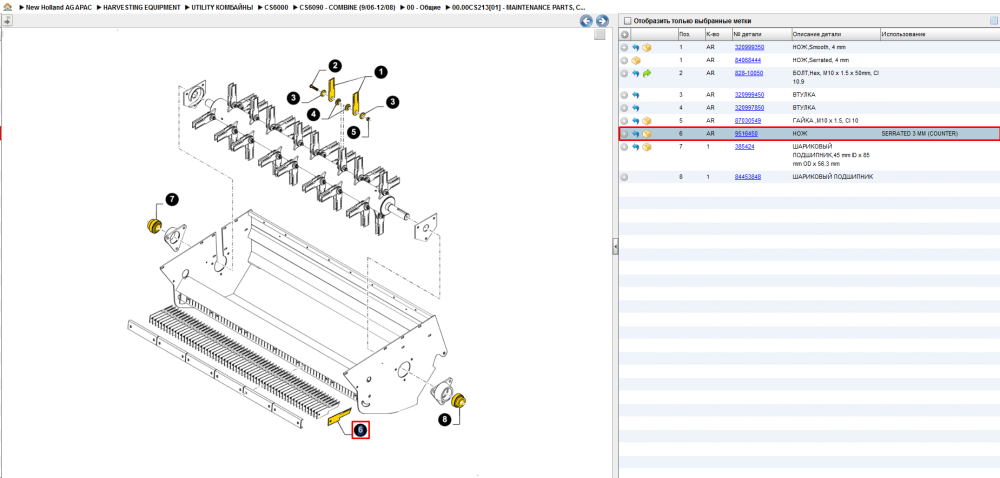Open part number 320997850 link
The height and width of the screenshot is (478, 1000).
[x=749, y=107]
